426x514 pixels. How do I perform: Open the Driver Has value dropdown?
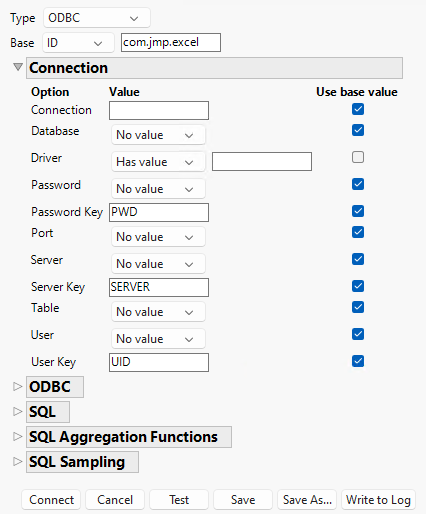pos(158,162)
